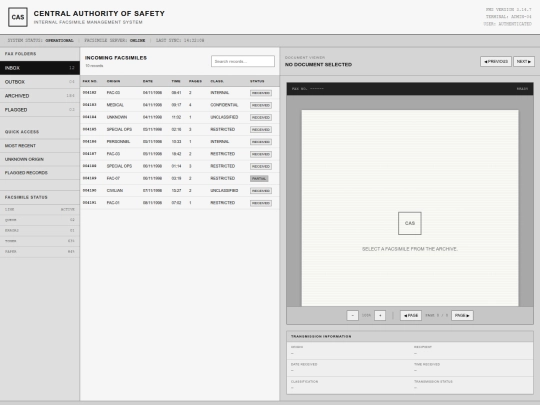Click RECEIVED badge in the MEDICAL row
This screenshot has height=405, width=540.
[x=261, y=105]
